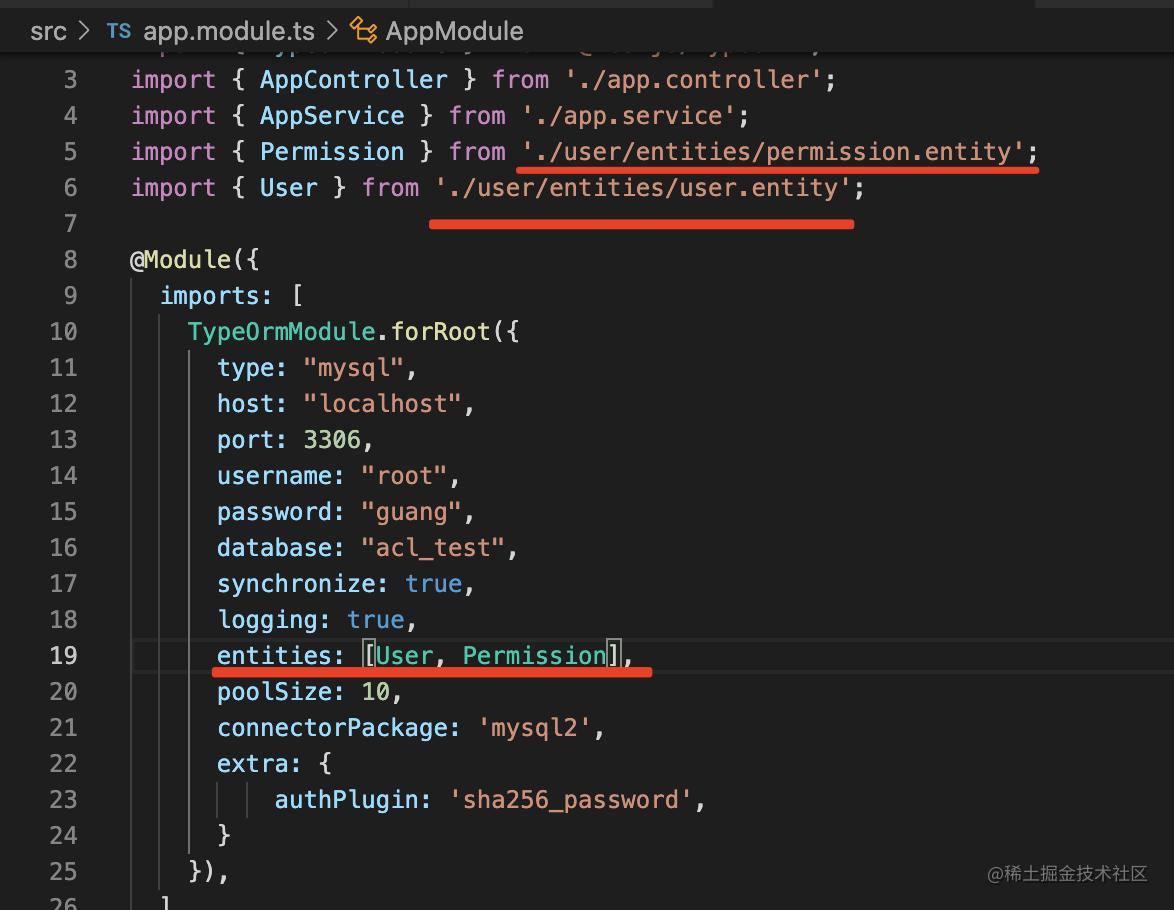This screenshot has width=1174, height=910.
Task: Open the src folder breadcrumb
Action: coord(48,31)
